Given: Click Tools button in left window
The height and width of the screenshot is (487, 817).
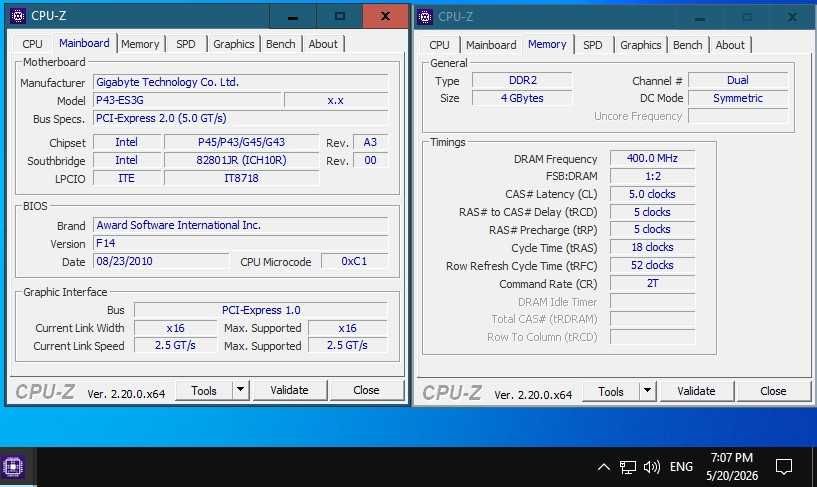Looking at the screenshot, I should pos(204,391).
